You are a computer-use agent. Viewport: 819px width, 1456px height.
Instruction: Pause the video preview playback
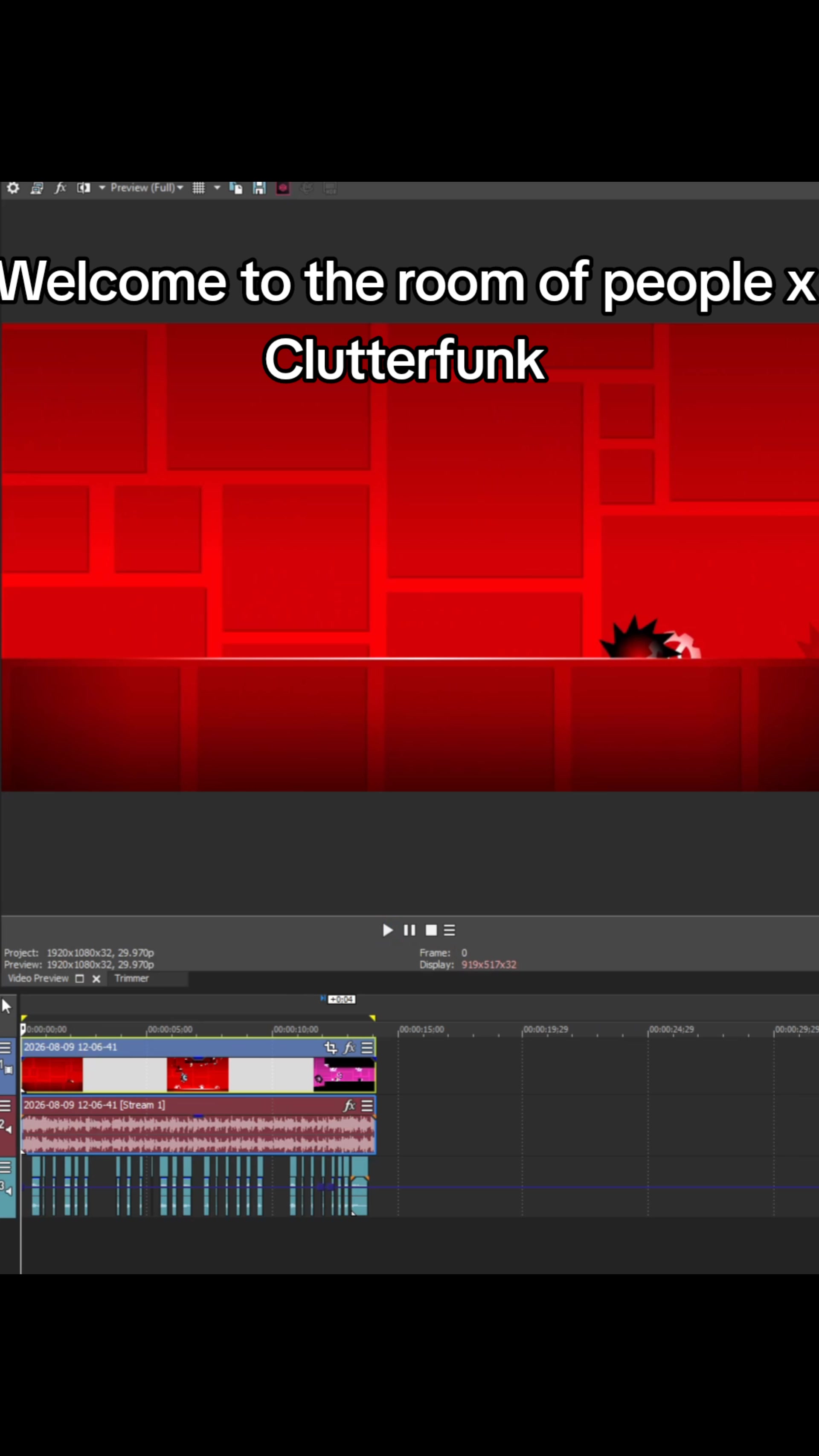tap(409, 930)
